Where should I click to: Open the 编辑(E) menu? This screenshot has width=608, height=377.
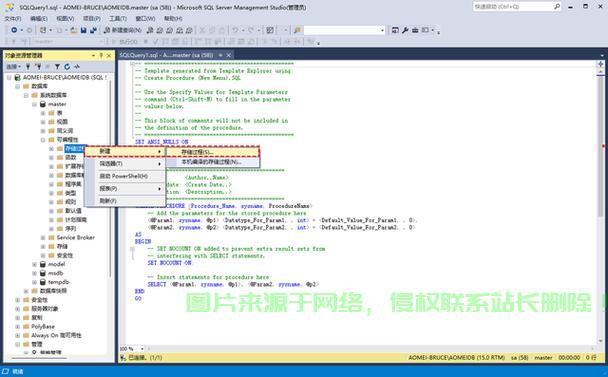click(x=39, y=18)
